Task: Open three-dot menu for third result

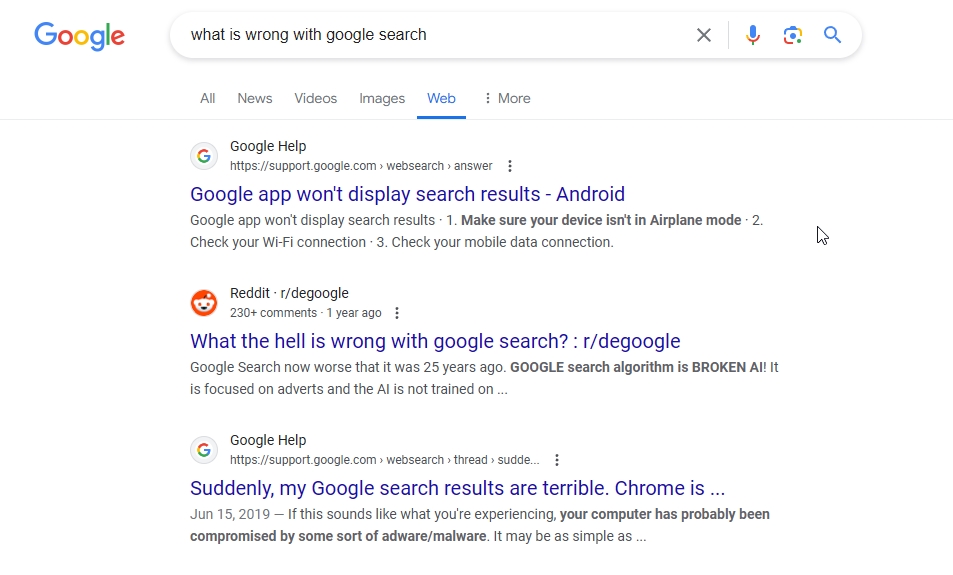Action: (557, 460)
